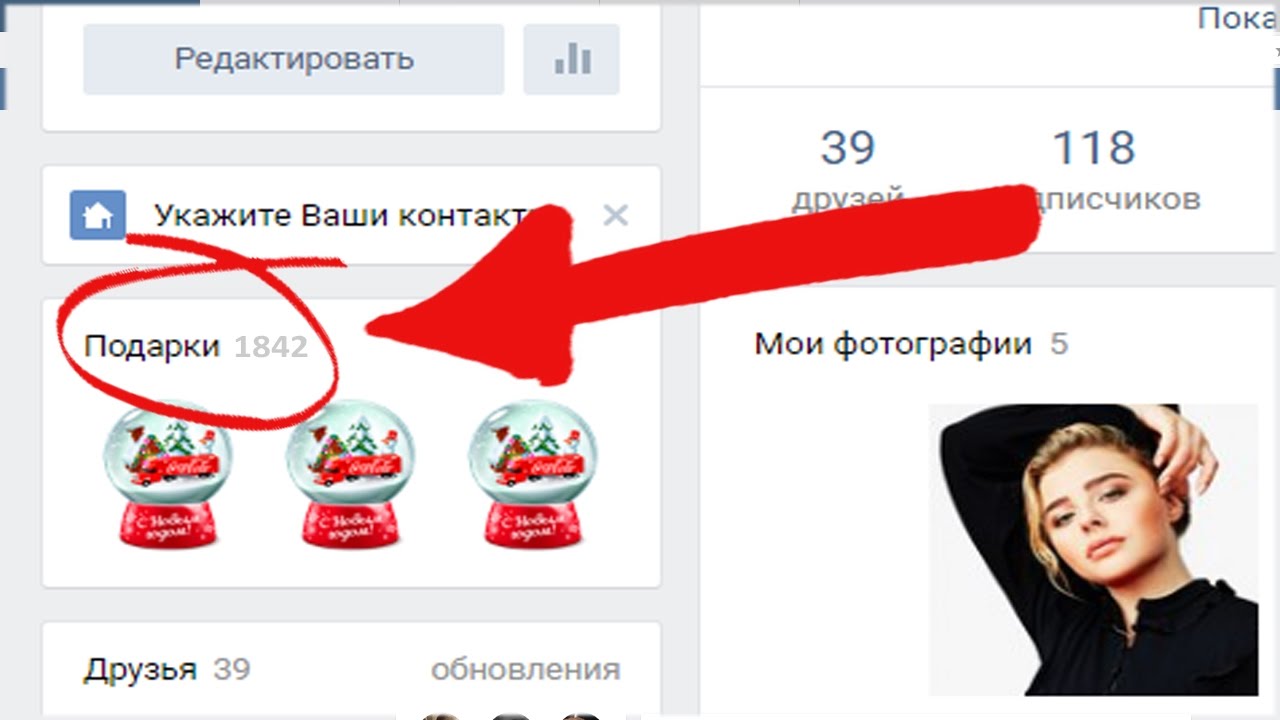The width and height of the screenshot is (1280, 720).
Task: Click the gifts count 1842
Action: pos(271,347)
